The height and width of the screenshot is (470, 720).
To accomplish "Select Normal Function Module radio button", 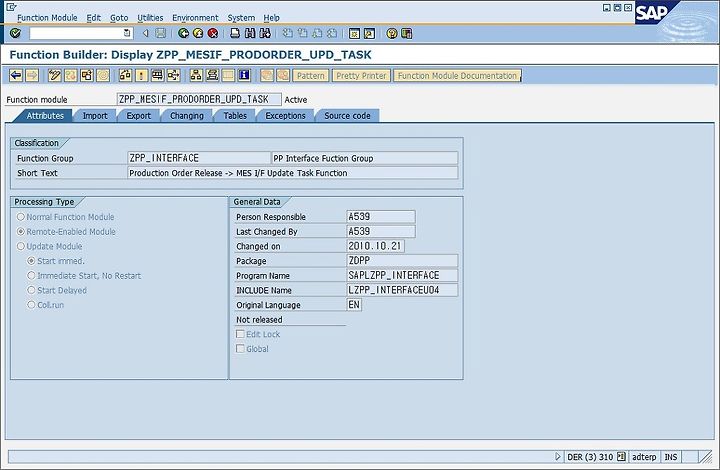I will click(21, 217).
